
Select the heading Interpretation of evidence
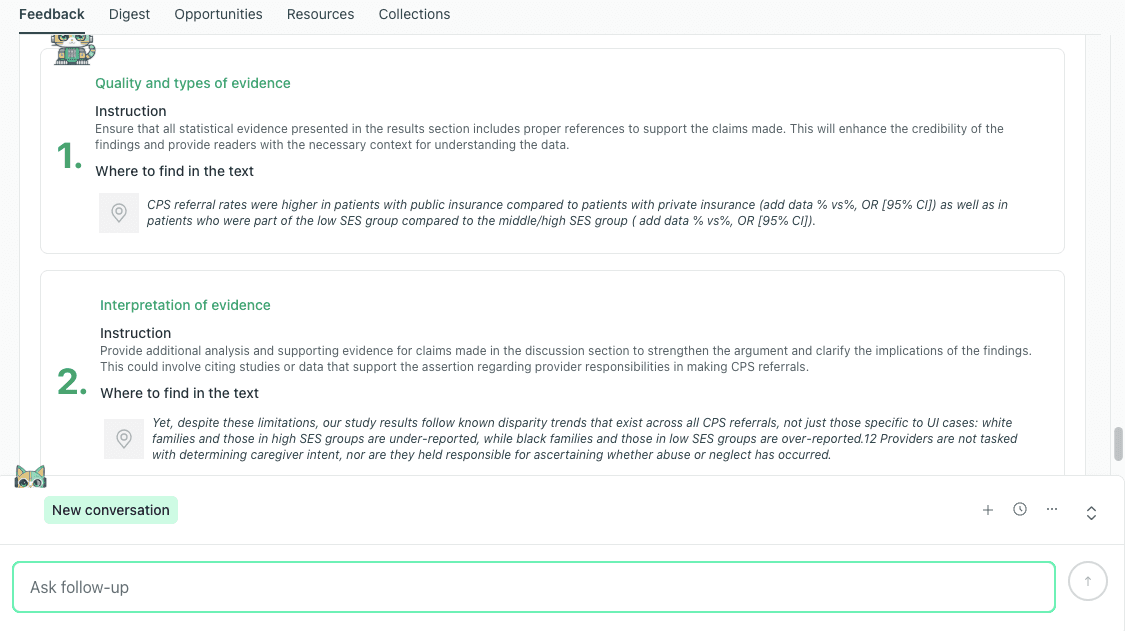[185, 305]
